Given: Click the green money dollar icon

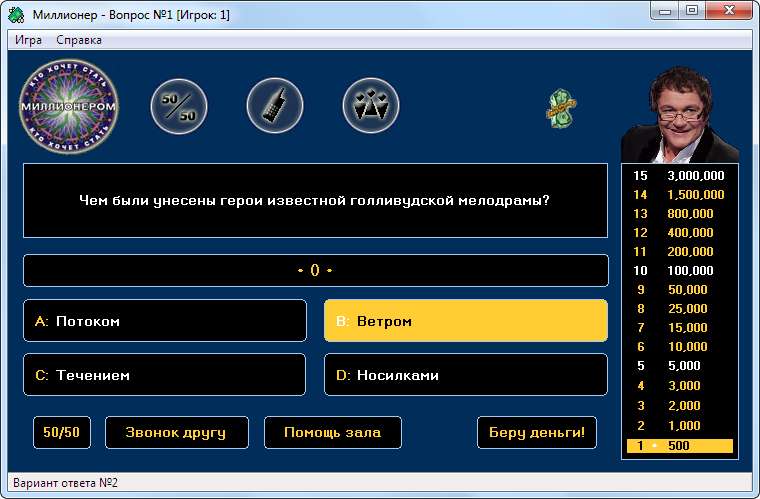Looking at the screenshot, I should pos(561,109).
